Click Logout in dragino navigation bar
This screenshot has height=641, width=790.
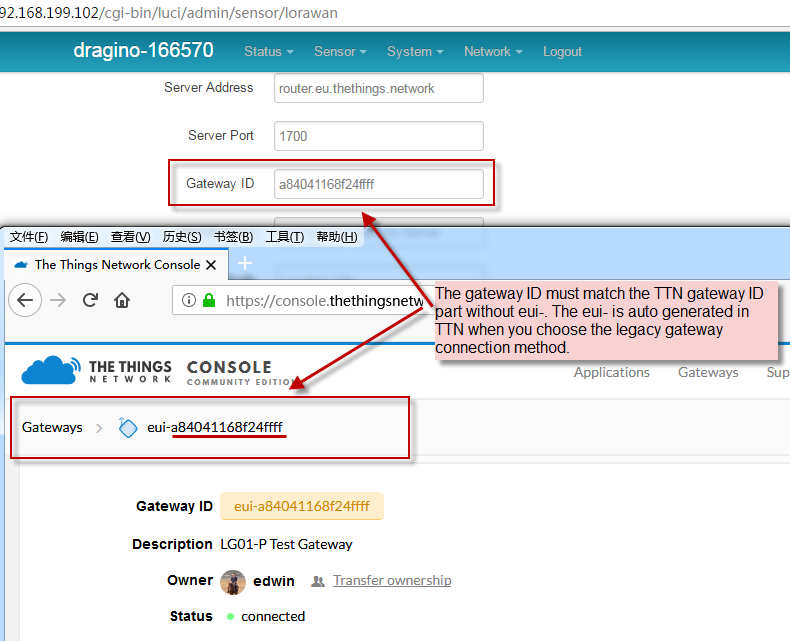coord(562,51)
